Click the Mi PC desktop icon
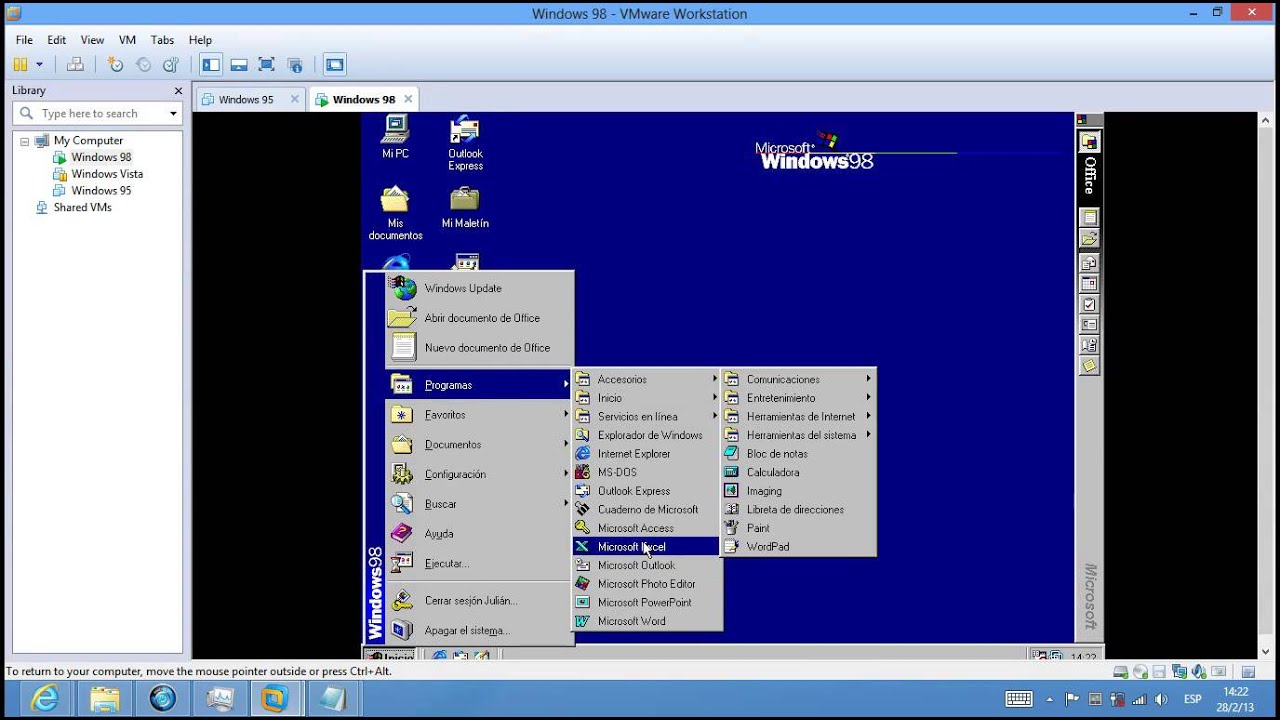The image size is (1280, 720). pyautogui.click(x=395, y=137)
